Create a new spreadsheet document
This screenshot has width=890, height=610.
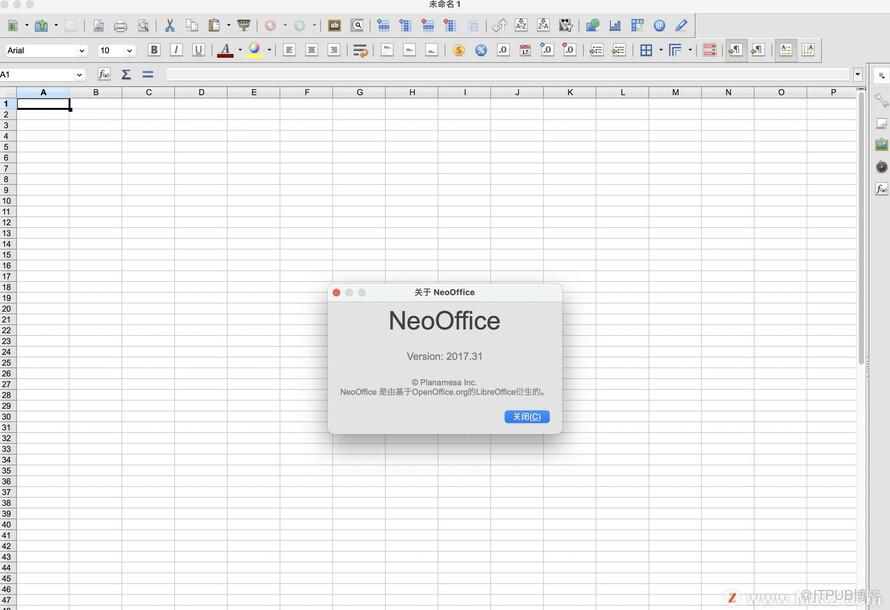(12, 26)
